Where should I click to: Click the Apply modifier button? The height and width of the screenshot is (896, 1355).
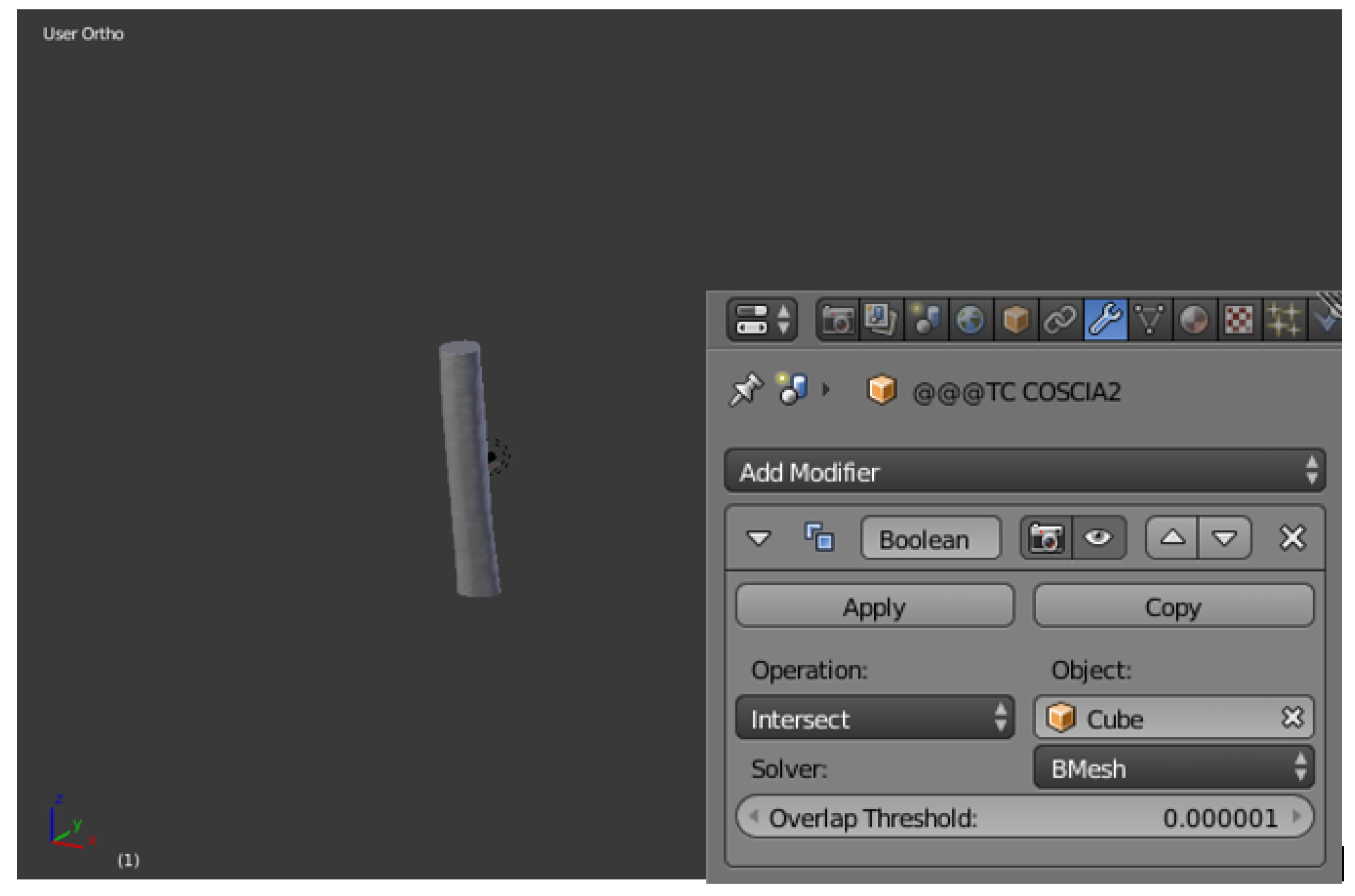(875, 607)
